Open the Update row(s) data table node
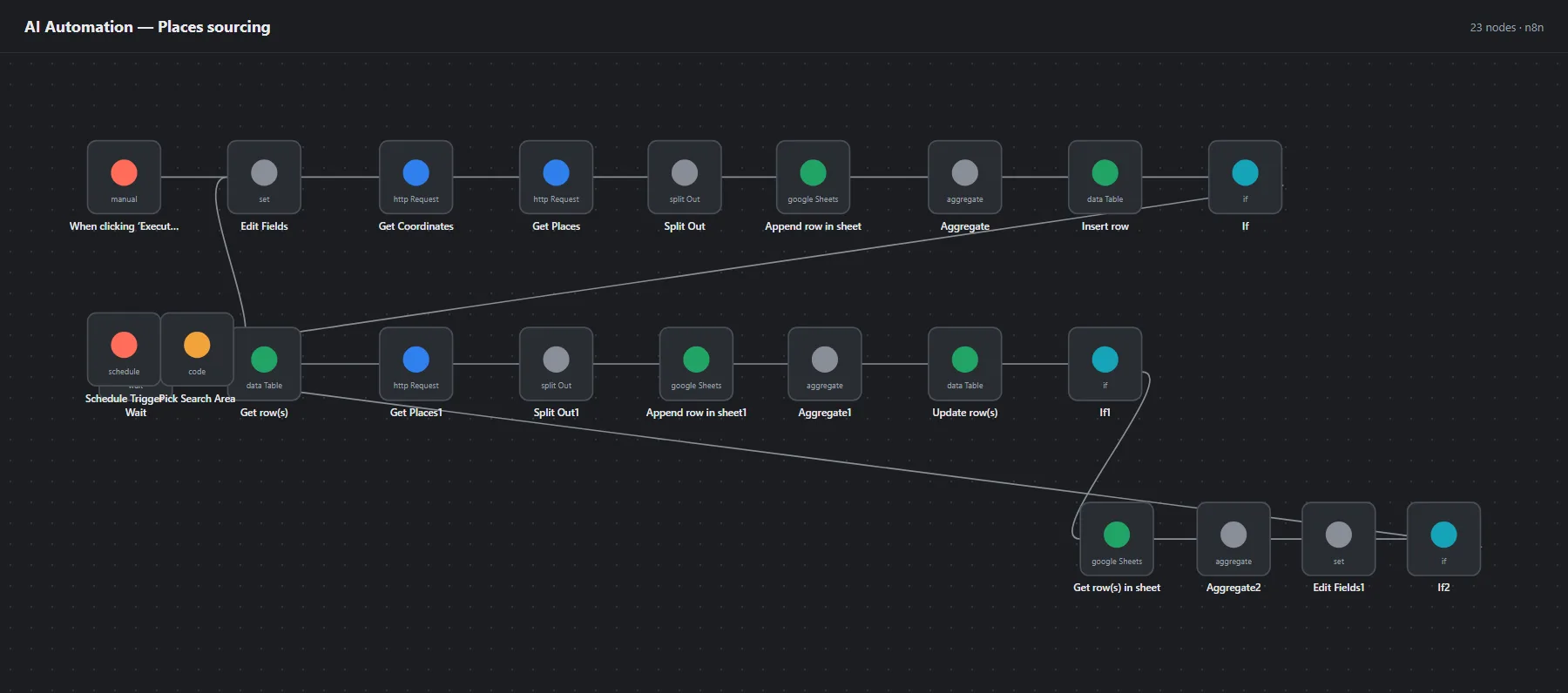The height and width of the screenshot is (693, 1568). pos(964,364)
